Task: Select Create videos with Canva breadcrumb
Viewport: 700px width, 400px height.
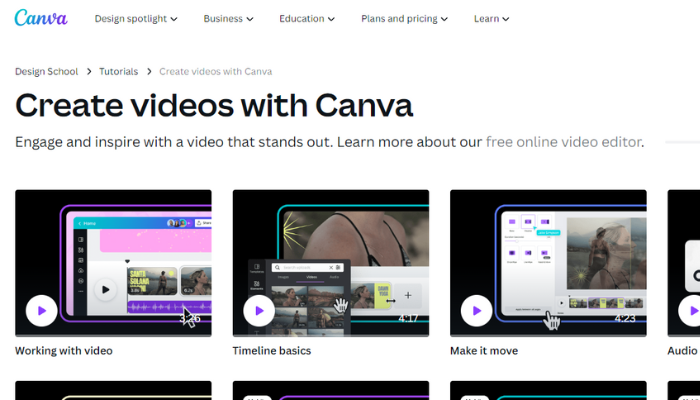Action: click(216, 71)
